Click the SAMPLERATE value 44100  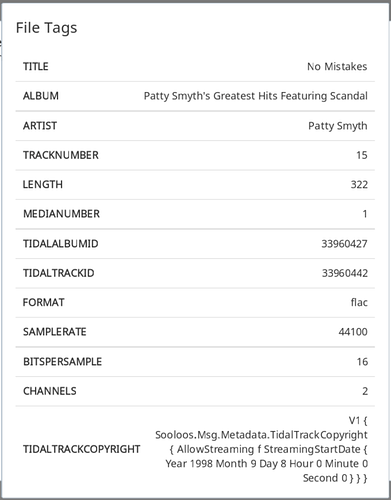click(x=353, y=332)
